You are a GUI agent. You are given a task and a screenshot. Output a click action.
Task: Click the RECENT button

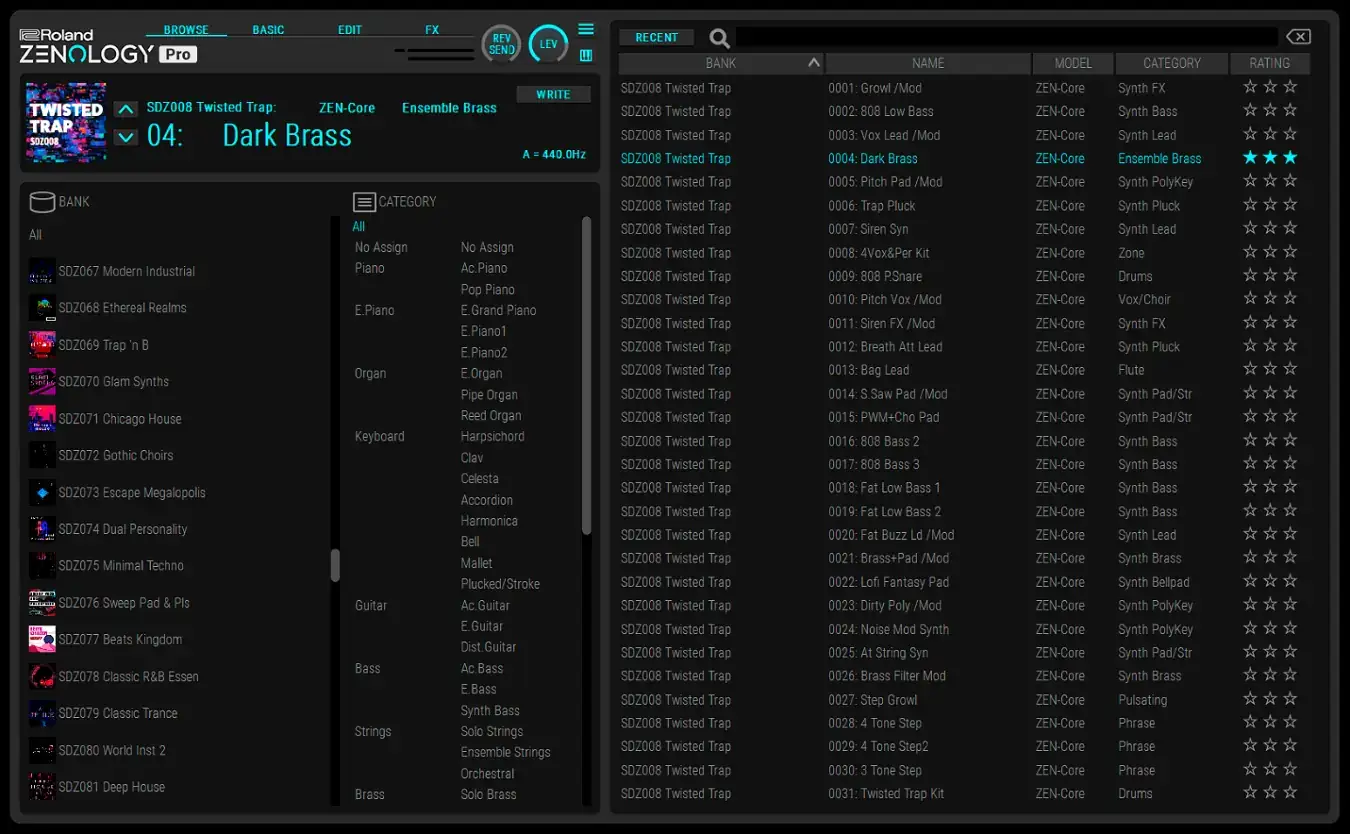tap(656, 37)
